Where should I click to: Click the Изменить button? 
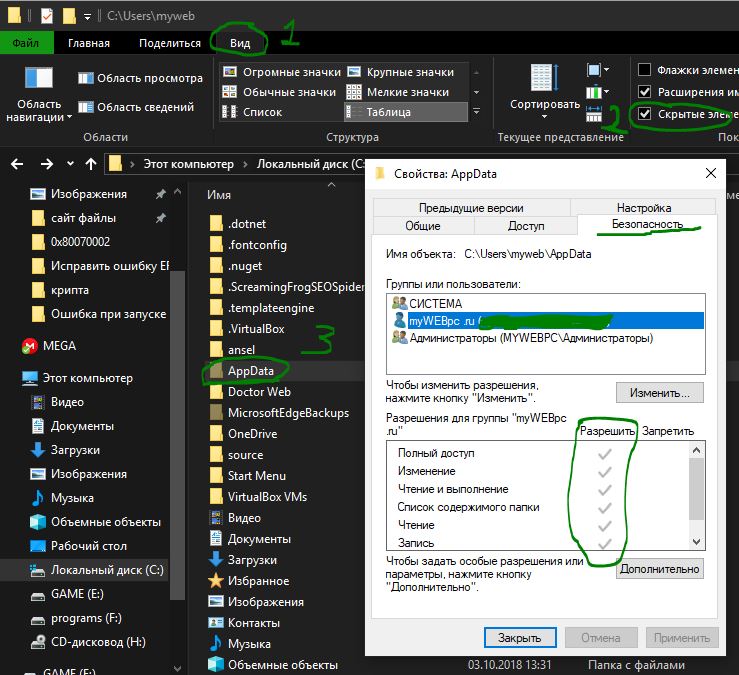click(x=659, y=393)
